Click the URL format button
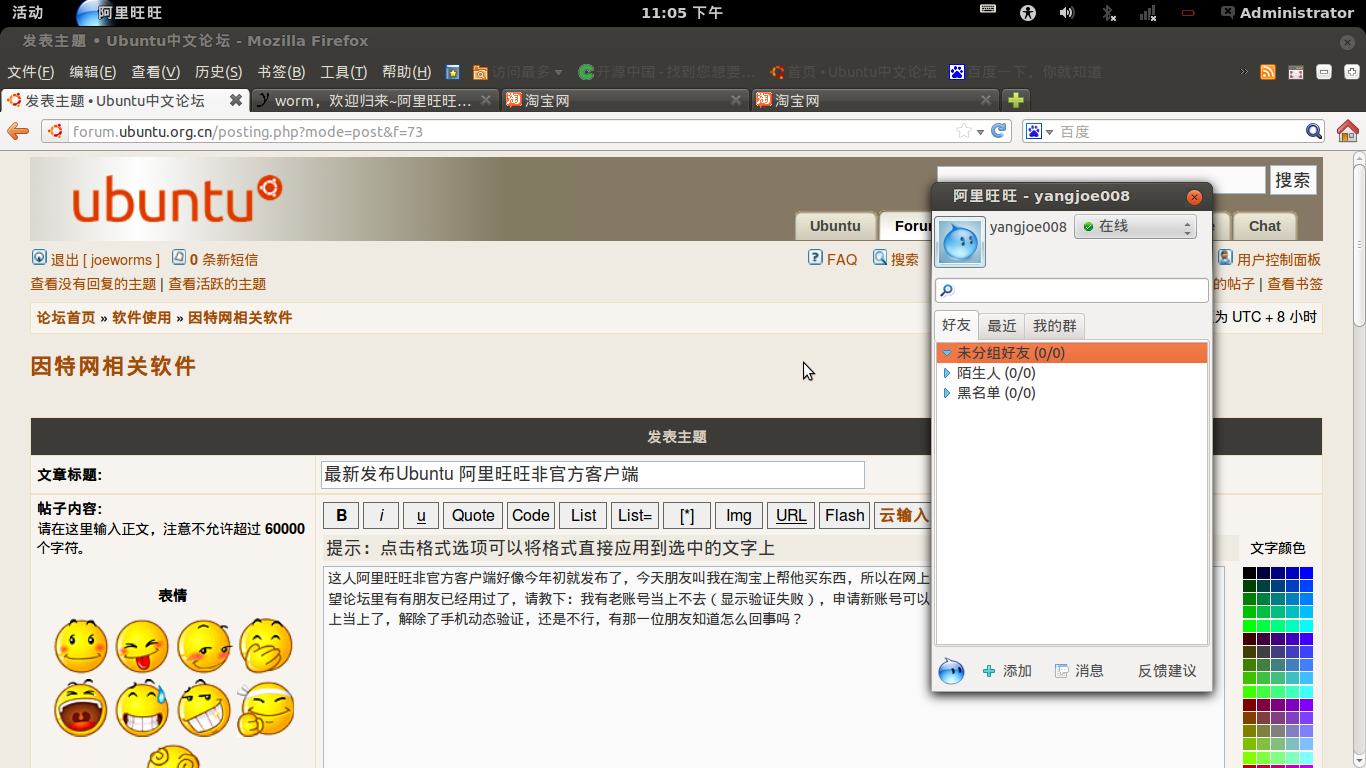The width and height of the screenshot is (1366, 768). pyautogui.click(x=791, y=515)
